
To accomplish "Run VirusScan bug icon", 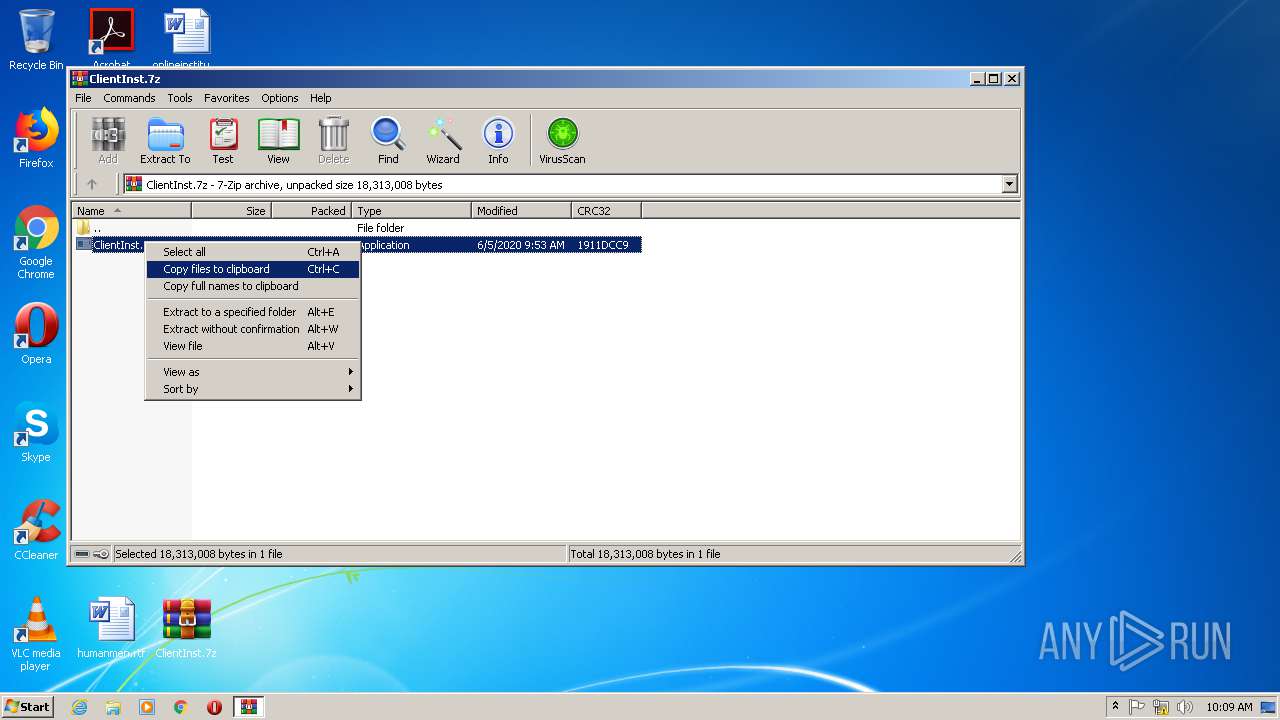I will pos(562,140).
